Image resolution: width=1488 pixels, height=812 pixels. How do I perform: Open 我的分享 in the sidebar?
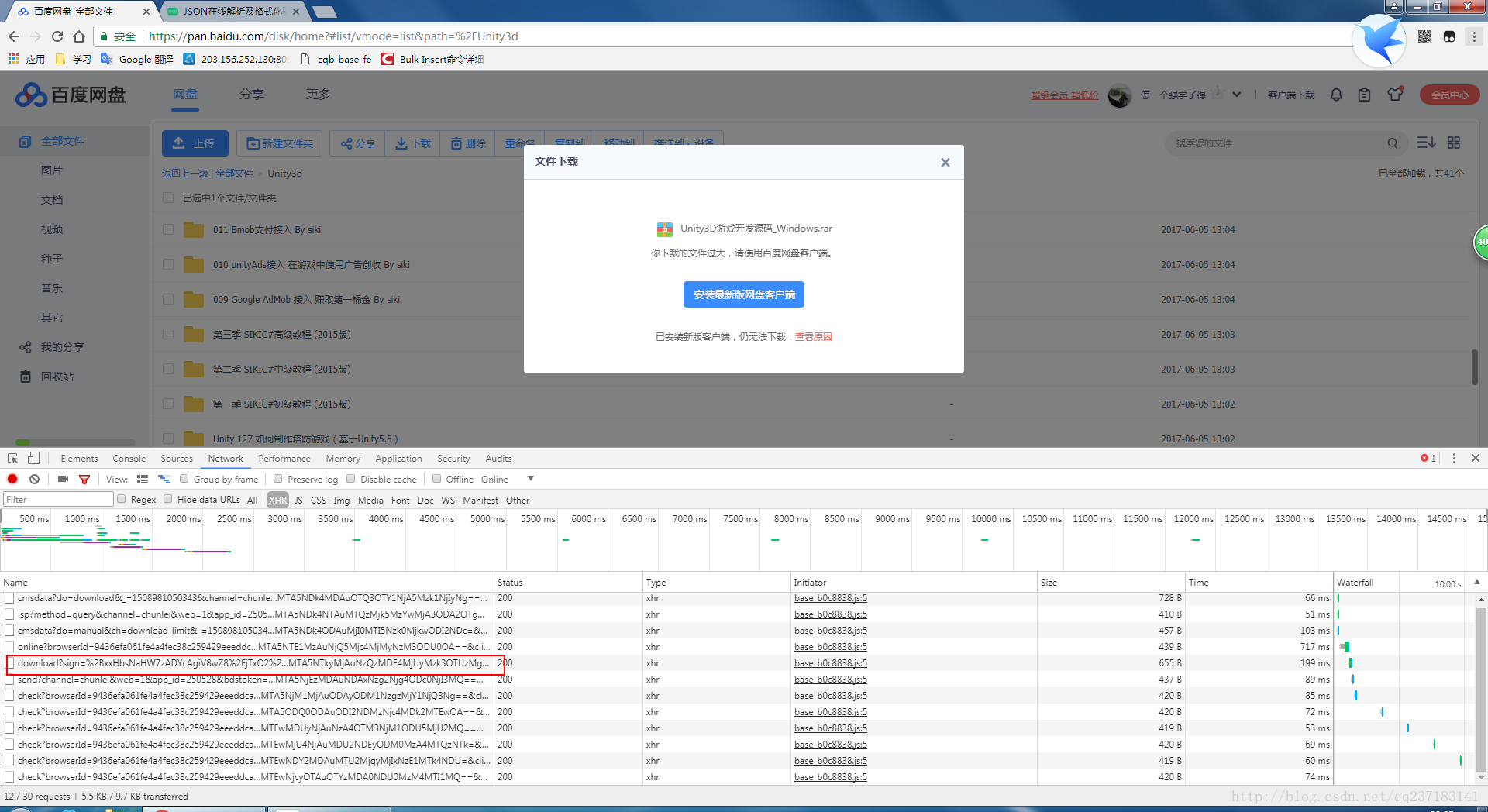click(62, 347)
